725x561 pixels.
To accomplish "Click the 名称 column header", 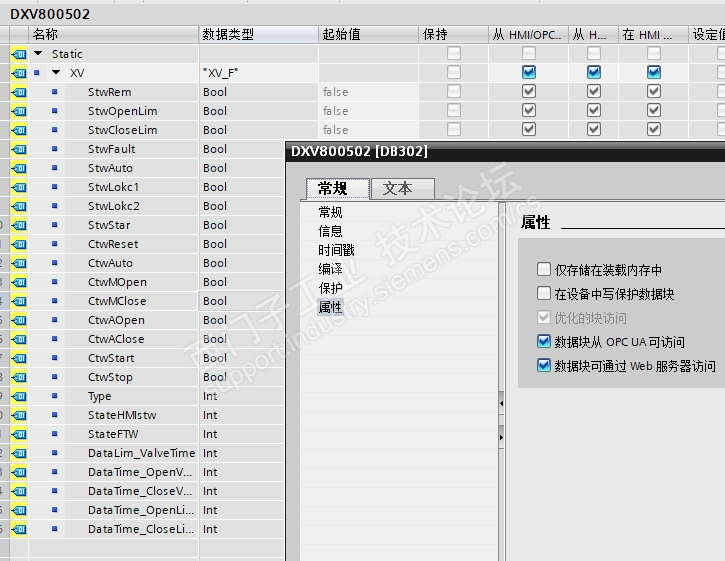I will pos(114,35).
